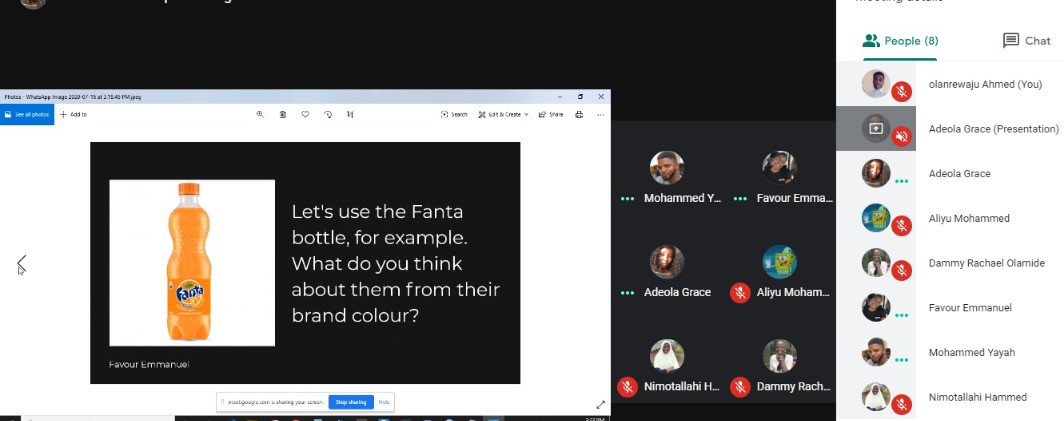Click muted mic icon on Nimotallahi H... tile
This screenshot has width=1064, height=421.
coord(628,387)
